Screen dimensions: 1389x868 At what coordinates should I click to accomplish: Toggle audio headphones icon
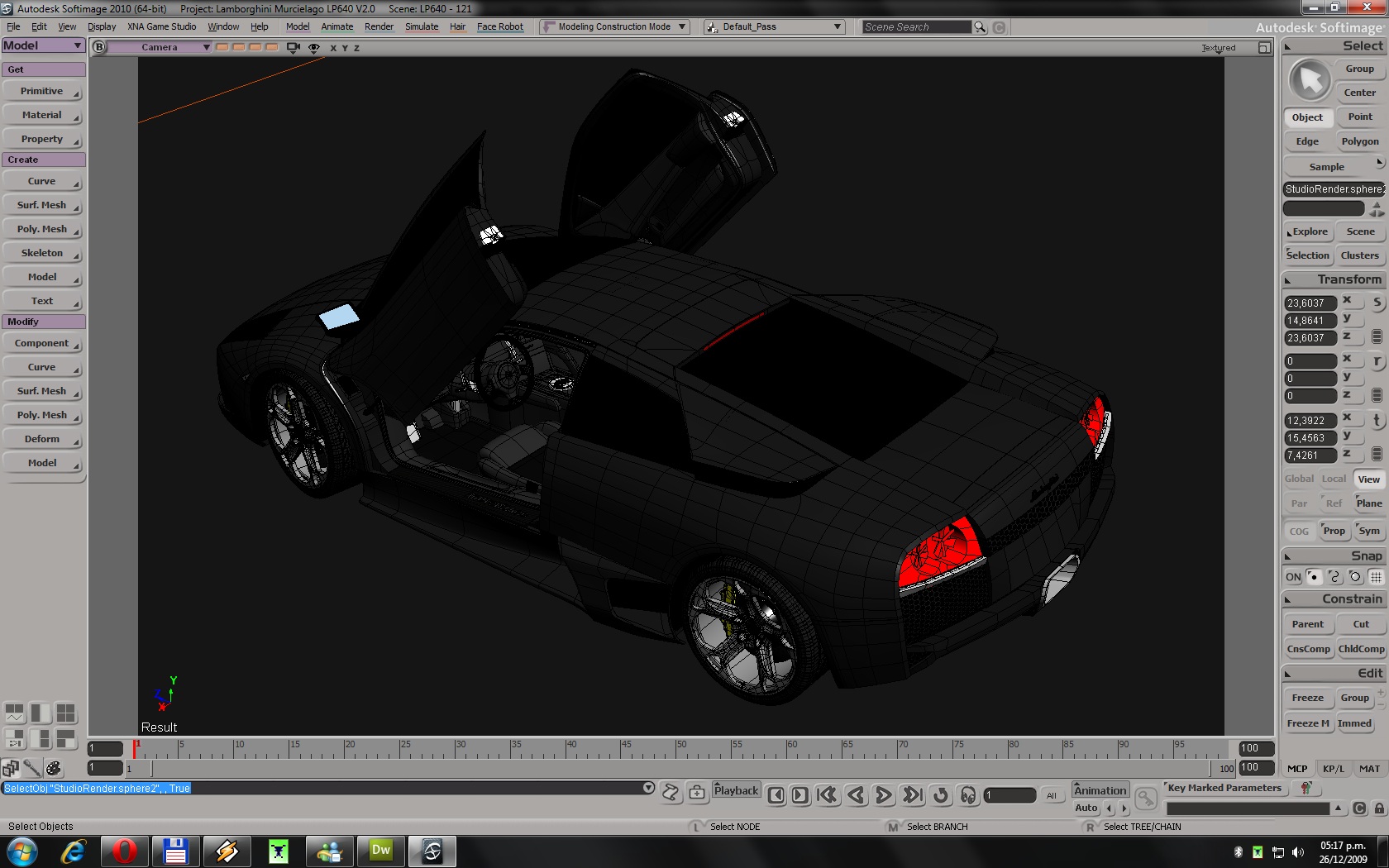pyautogui.click(x=968, y=795)
